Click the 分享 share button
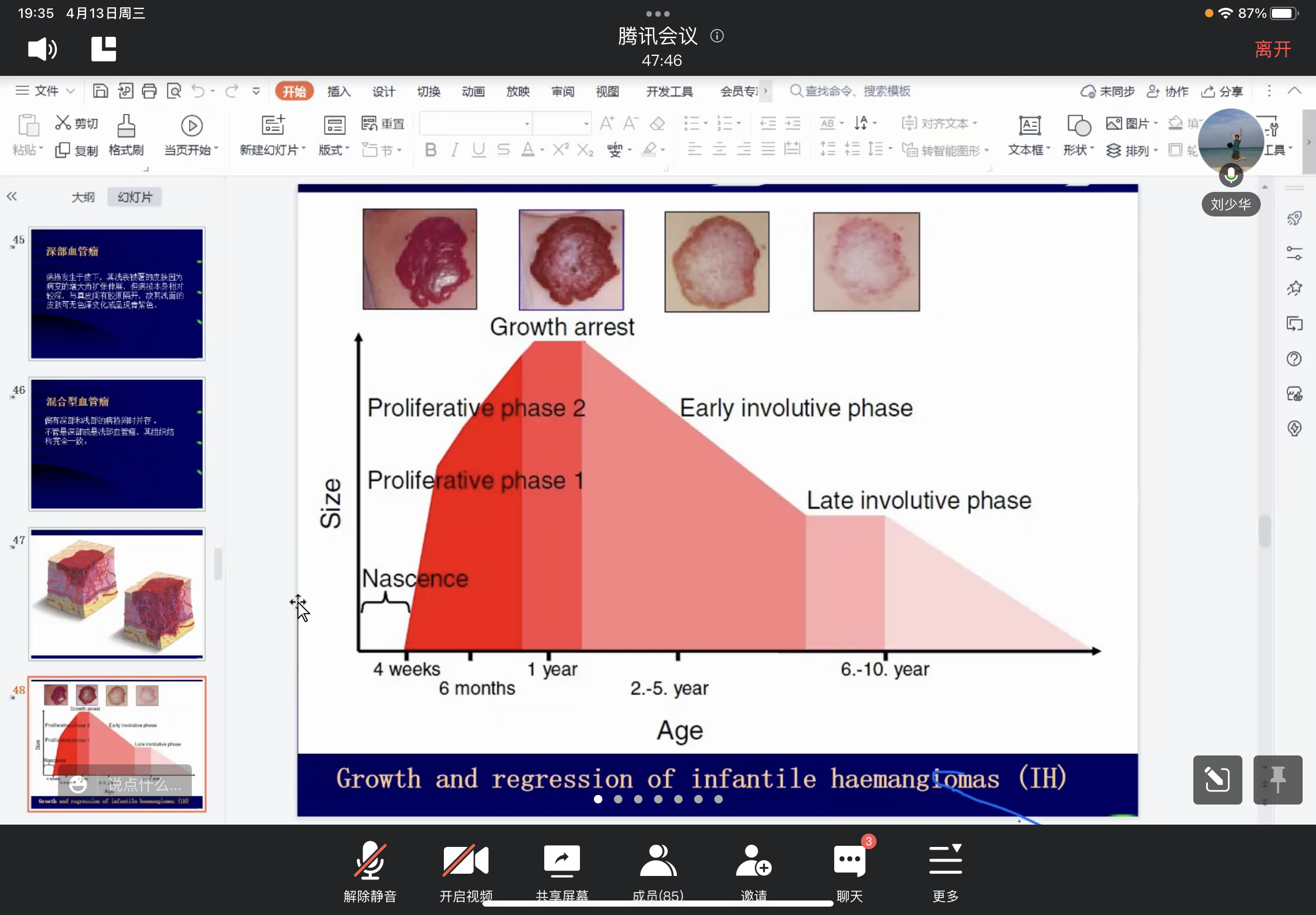This screenshot has height=915, width=1316. pyautogui.click(x=1222, y=92)
